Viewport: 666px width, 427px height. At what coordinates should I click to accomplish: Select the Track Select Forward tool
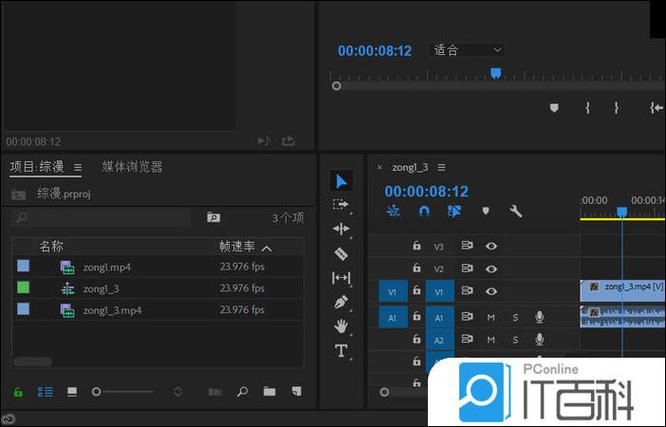(341, 205)
